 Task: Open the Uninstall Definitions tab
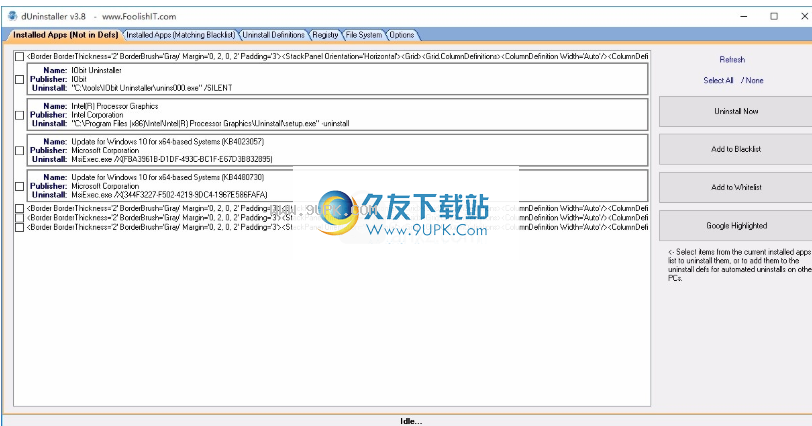(x=273, y=35)
